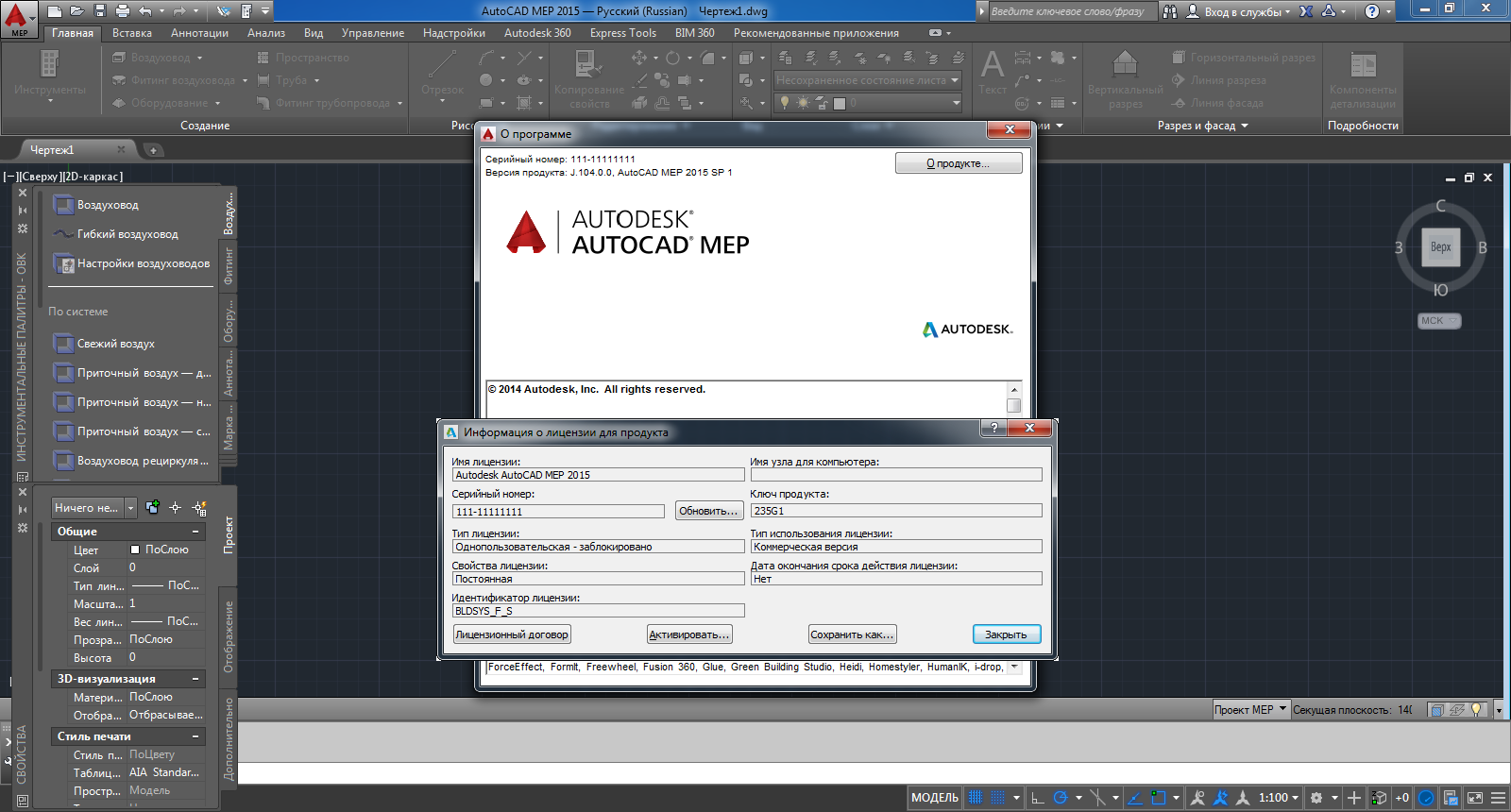This screenshot has height=812, width=1511.
Task: Toggle МОДЕЛЬ space button
Action: click(935, 798)
